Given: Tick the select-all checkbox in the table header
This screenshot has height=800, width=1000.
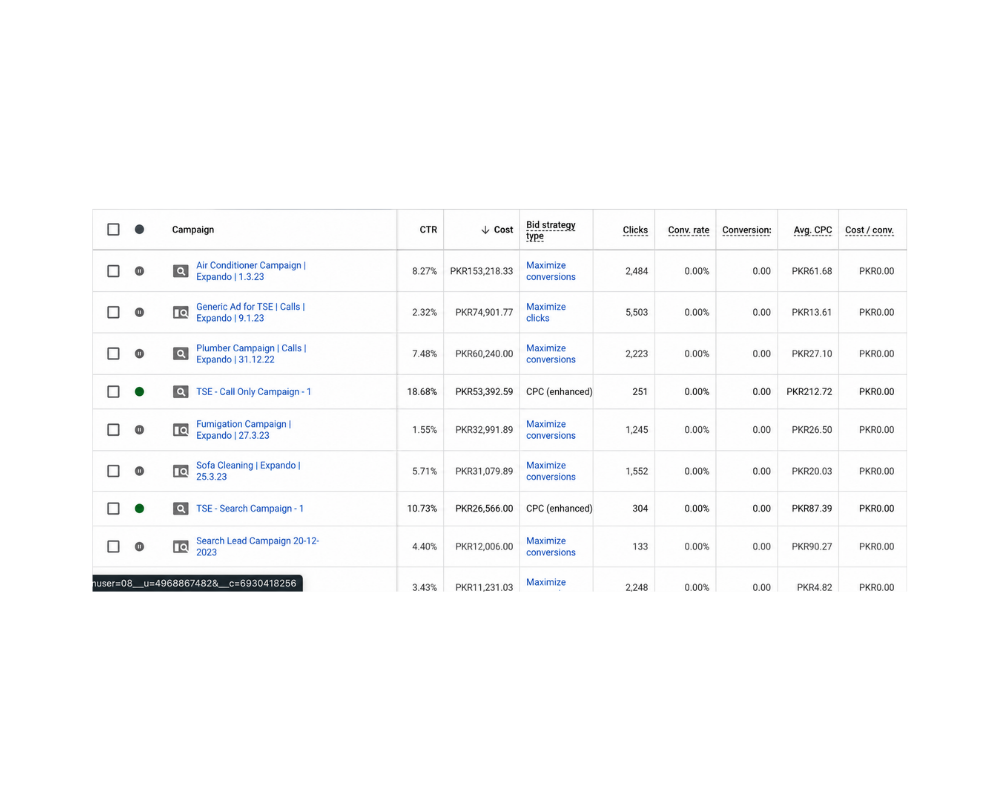Looking at the screenshot, I should 113,230.
